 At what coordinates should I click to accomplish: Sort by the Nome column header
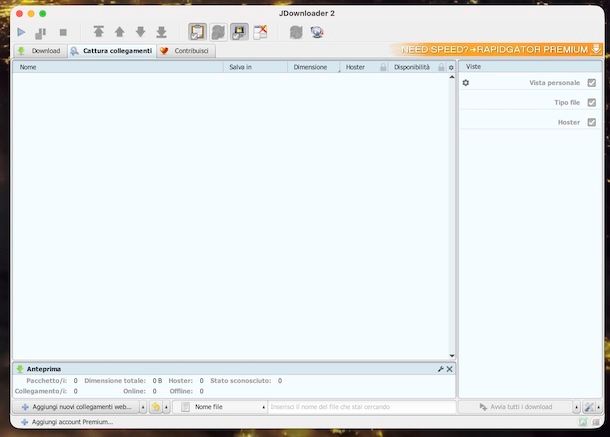118,67
